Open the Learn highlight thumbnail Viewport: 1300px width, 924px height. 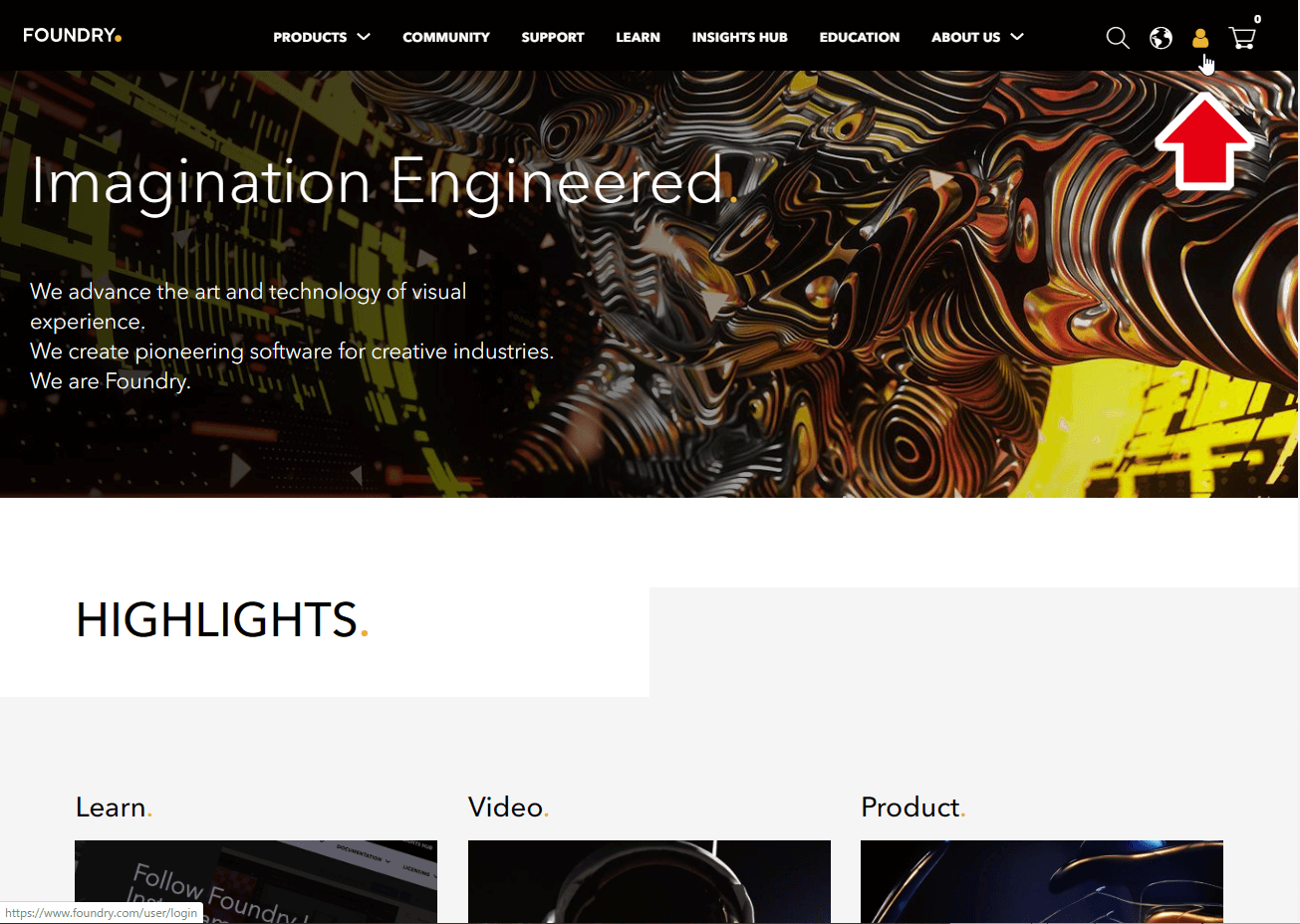pos(256,882)
